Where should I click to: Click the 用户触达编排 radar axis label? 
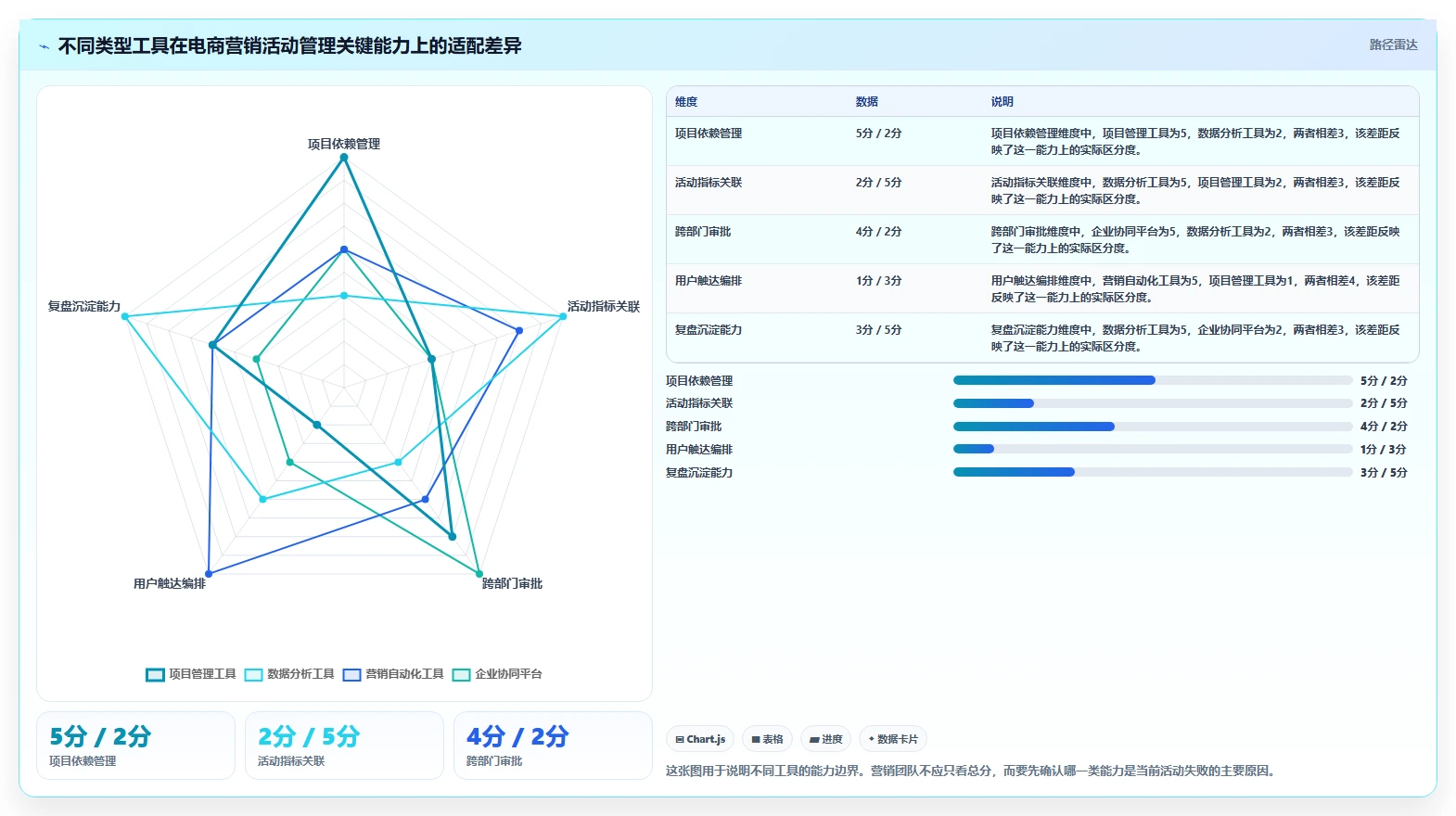(x=170, y=583)
